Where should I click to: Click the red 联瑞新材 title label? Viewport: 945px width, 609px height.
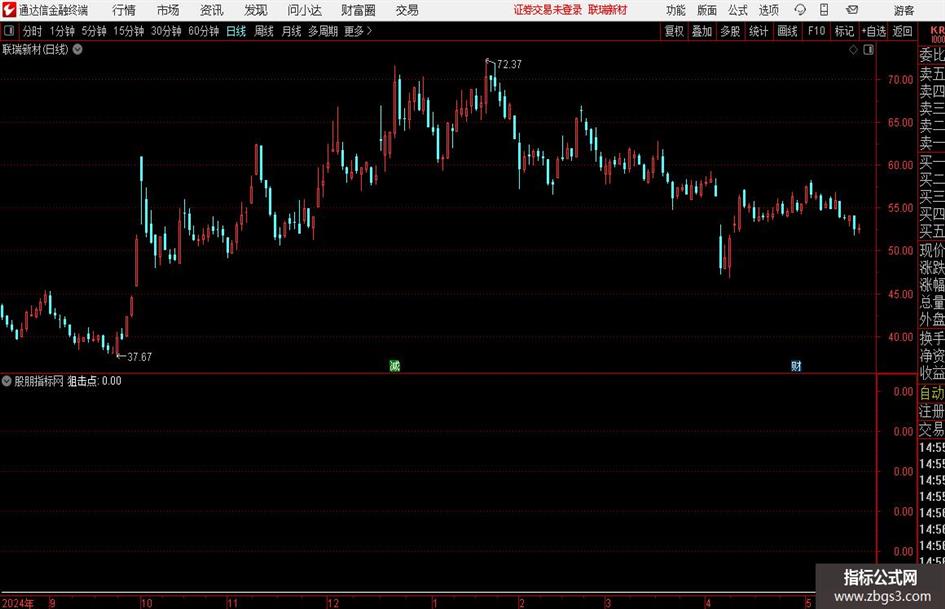[x=608, y=10]
